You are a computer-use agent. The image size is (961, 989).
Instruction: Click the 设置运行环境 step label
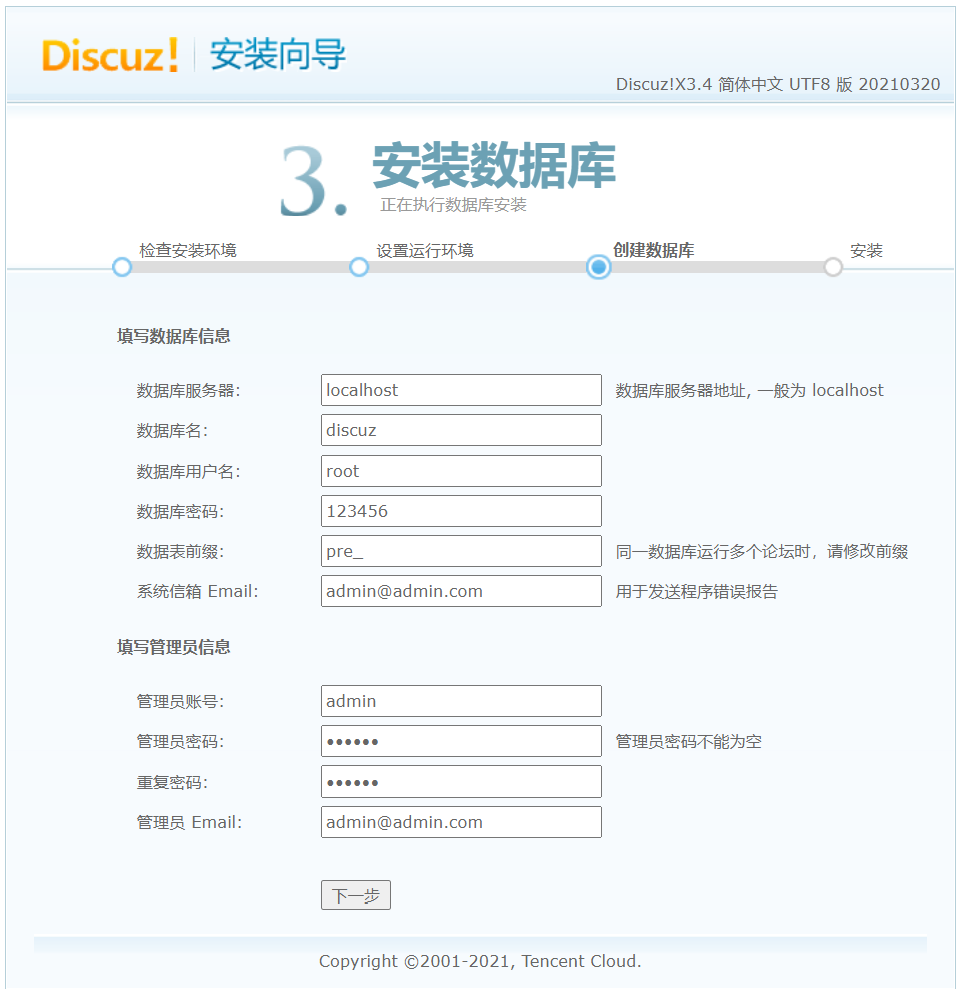[x=425, y=250]
